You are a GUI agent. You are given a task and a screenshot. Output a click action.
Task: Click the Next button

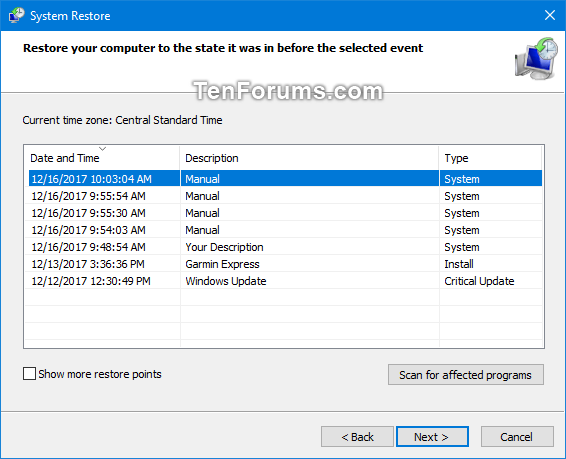(x=432, y=437)
